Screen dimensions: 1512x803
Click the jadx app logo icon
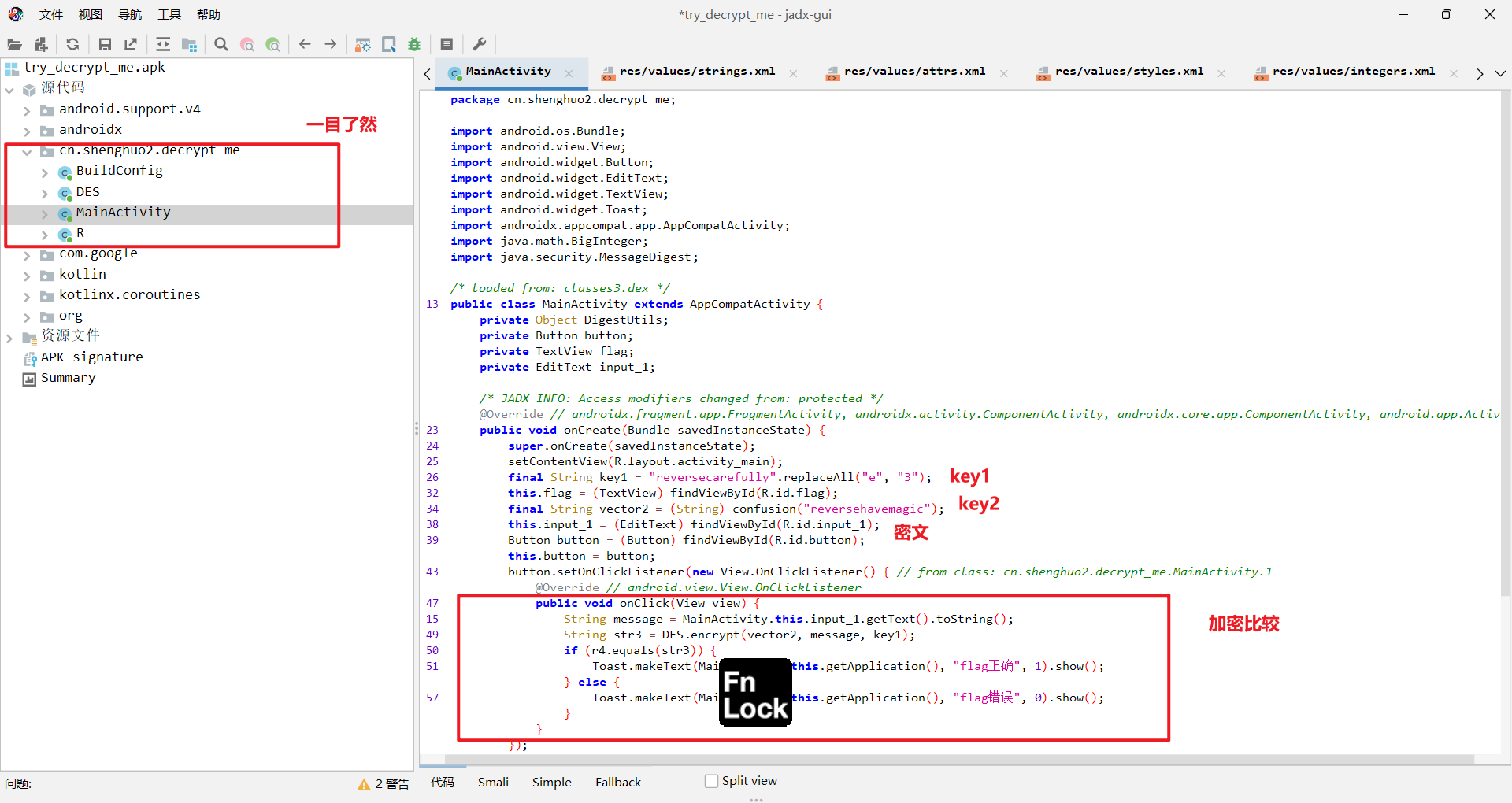tap(16, 14)
